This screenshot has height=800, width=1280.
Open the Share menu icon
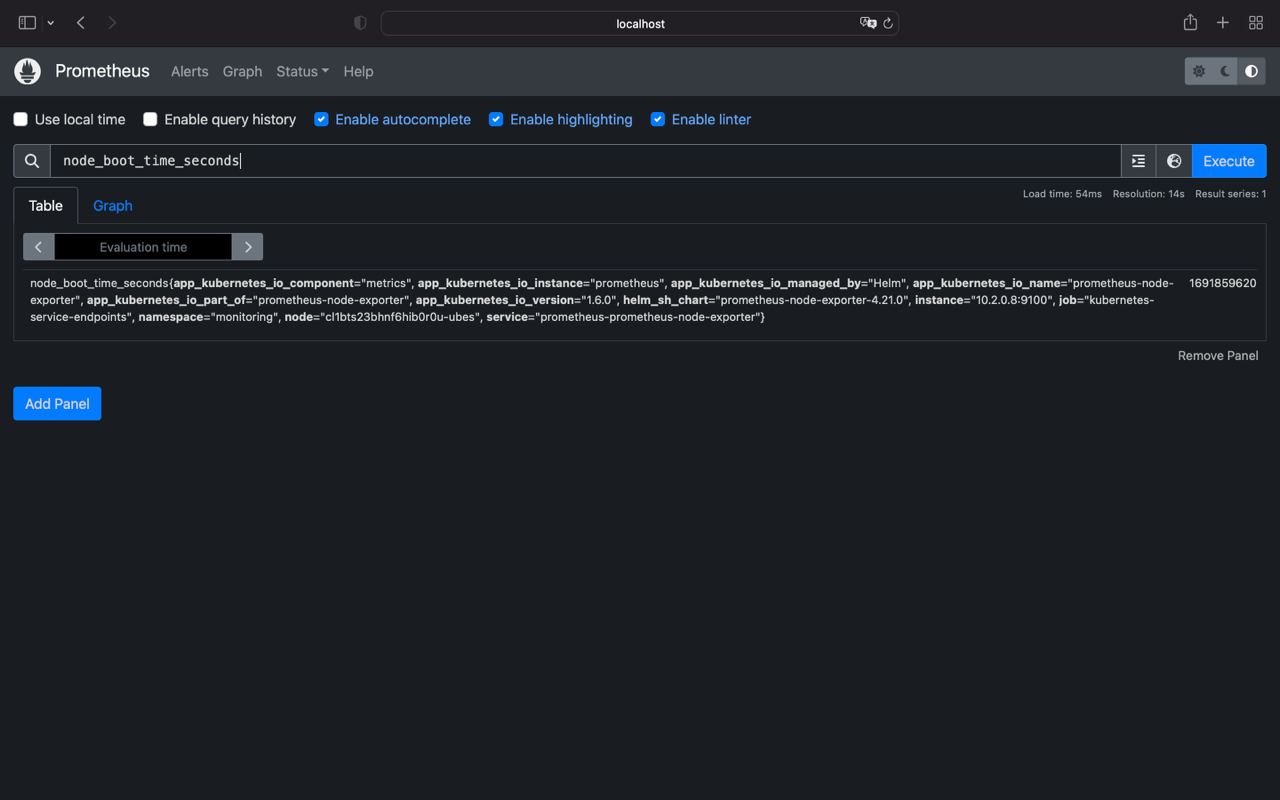(x=1190, y=22)
